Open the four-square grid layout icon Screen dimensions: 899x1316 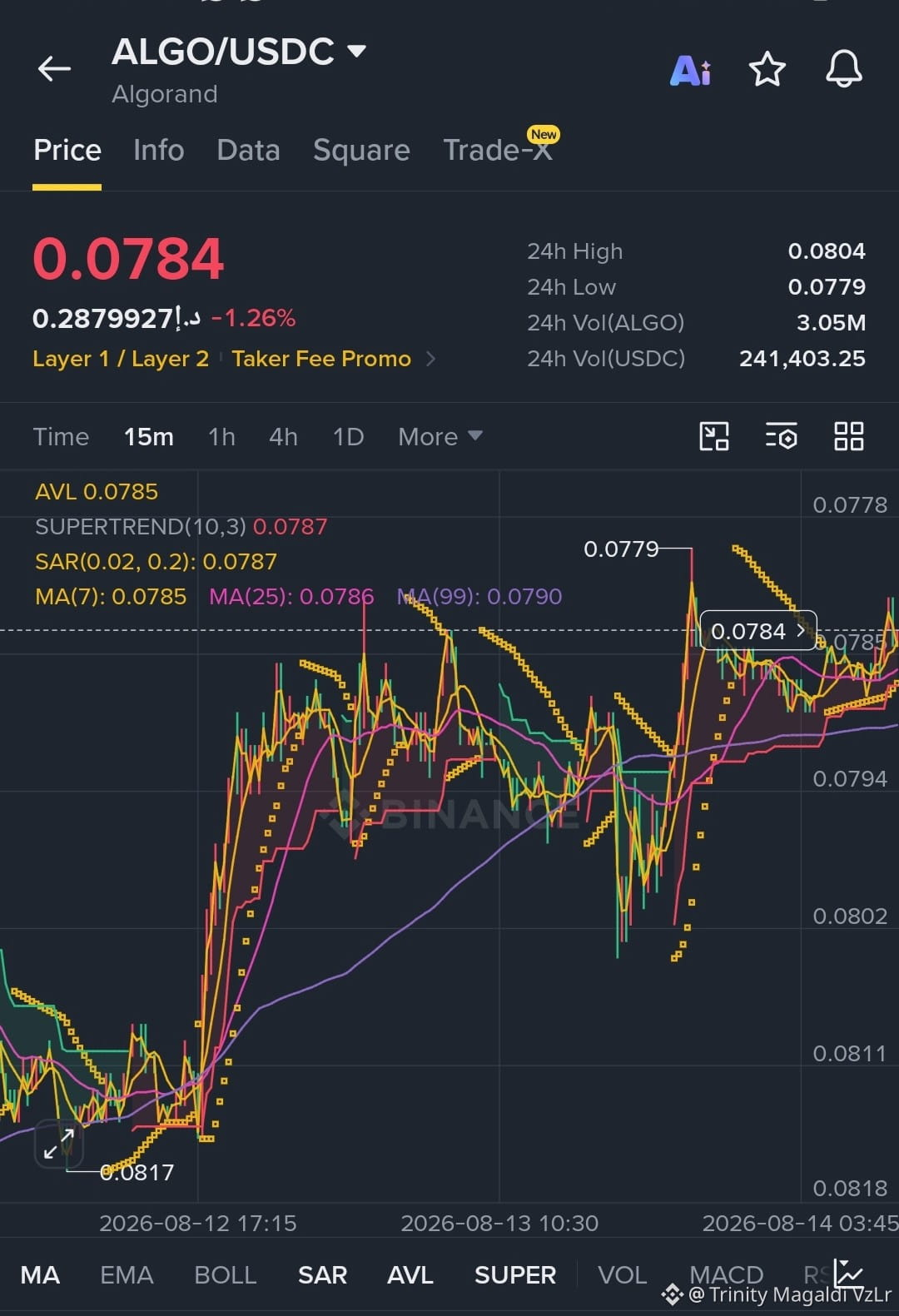[x=849, y=436]
